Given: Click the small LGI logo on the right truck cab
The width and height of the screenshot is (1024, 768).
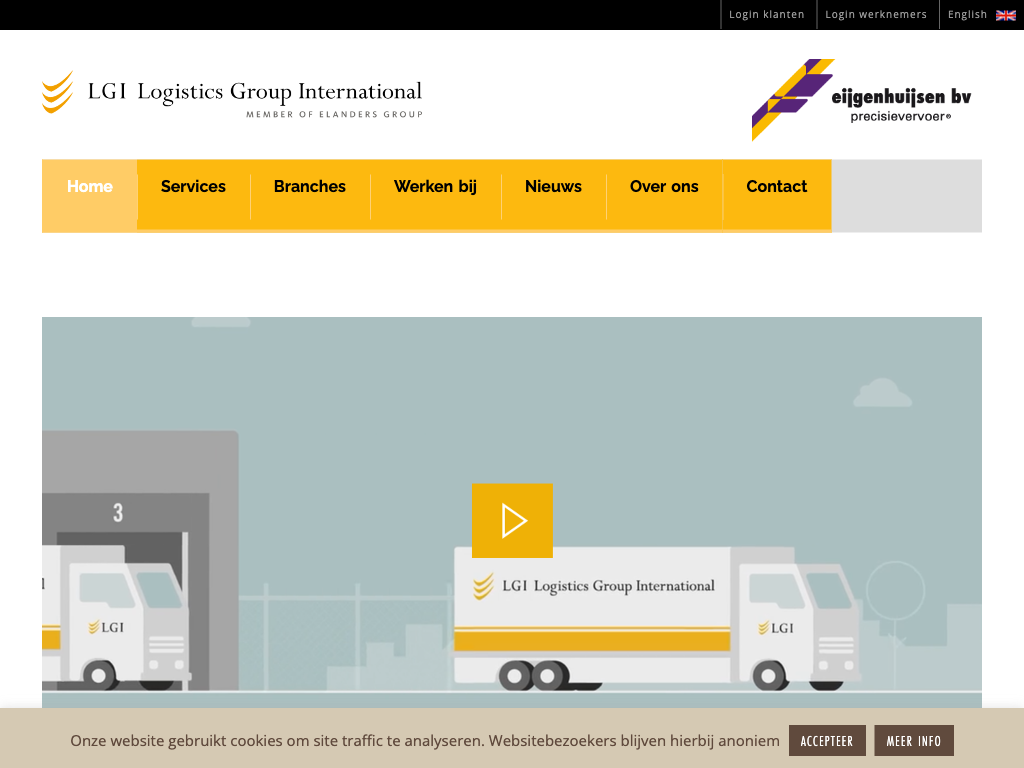Looking at the screenshot, I should pyautogui.click(x=776, y=628).
